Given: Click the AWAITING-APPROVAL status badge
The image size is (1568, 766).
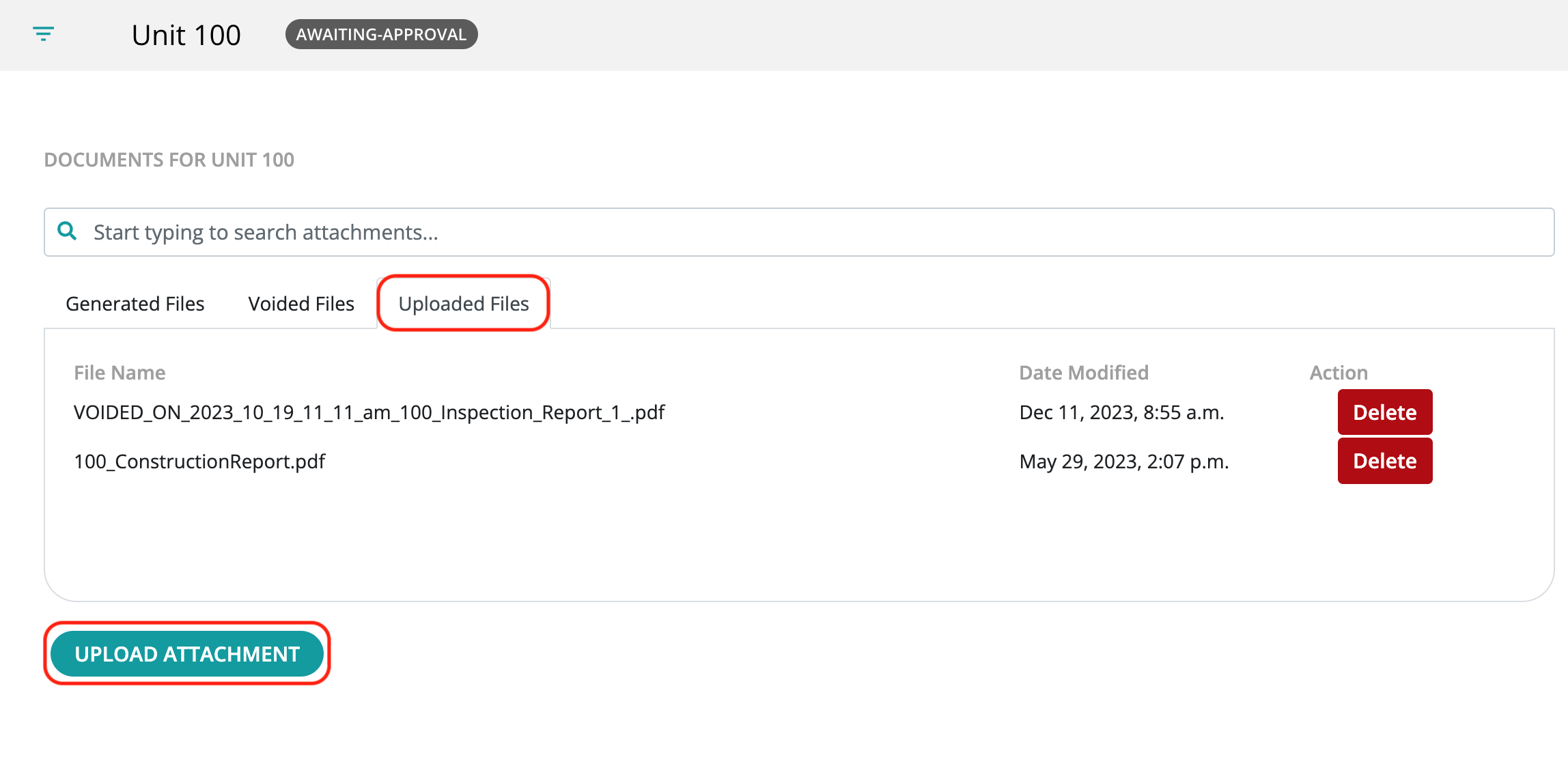Looking at the screenshot, I should click(x=381, y=34).
